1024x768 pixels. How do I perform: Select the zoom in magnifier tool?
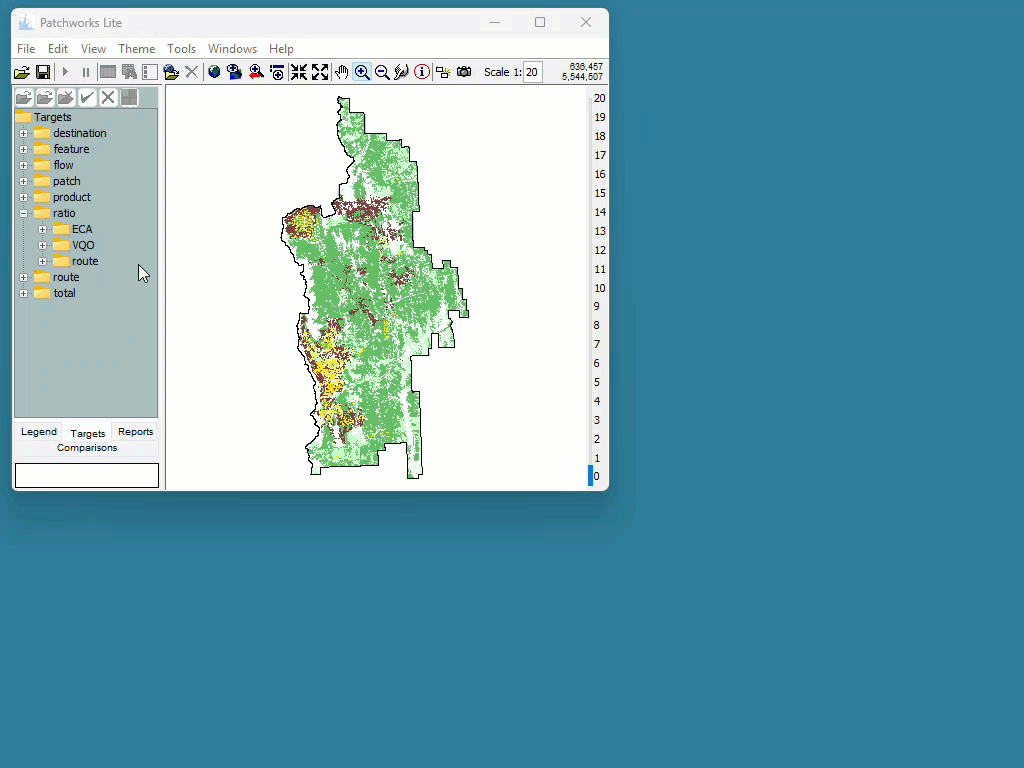[x=362, y=72]
